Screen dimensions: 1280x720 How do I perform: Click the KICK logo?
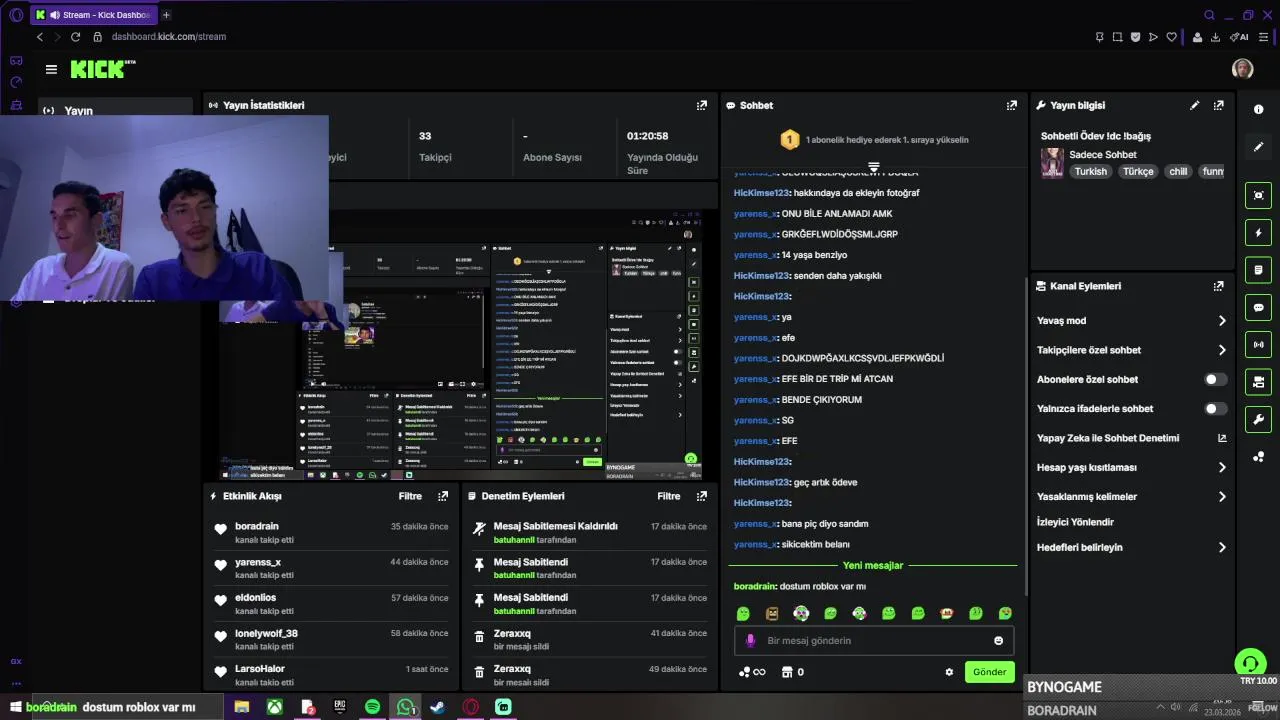point(102,69)
